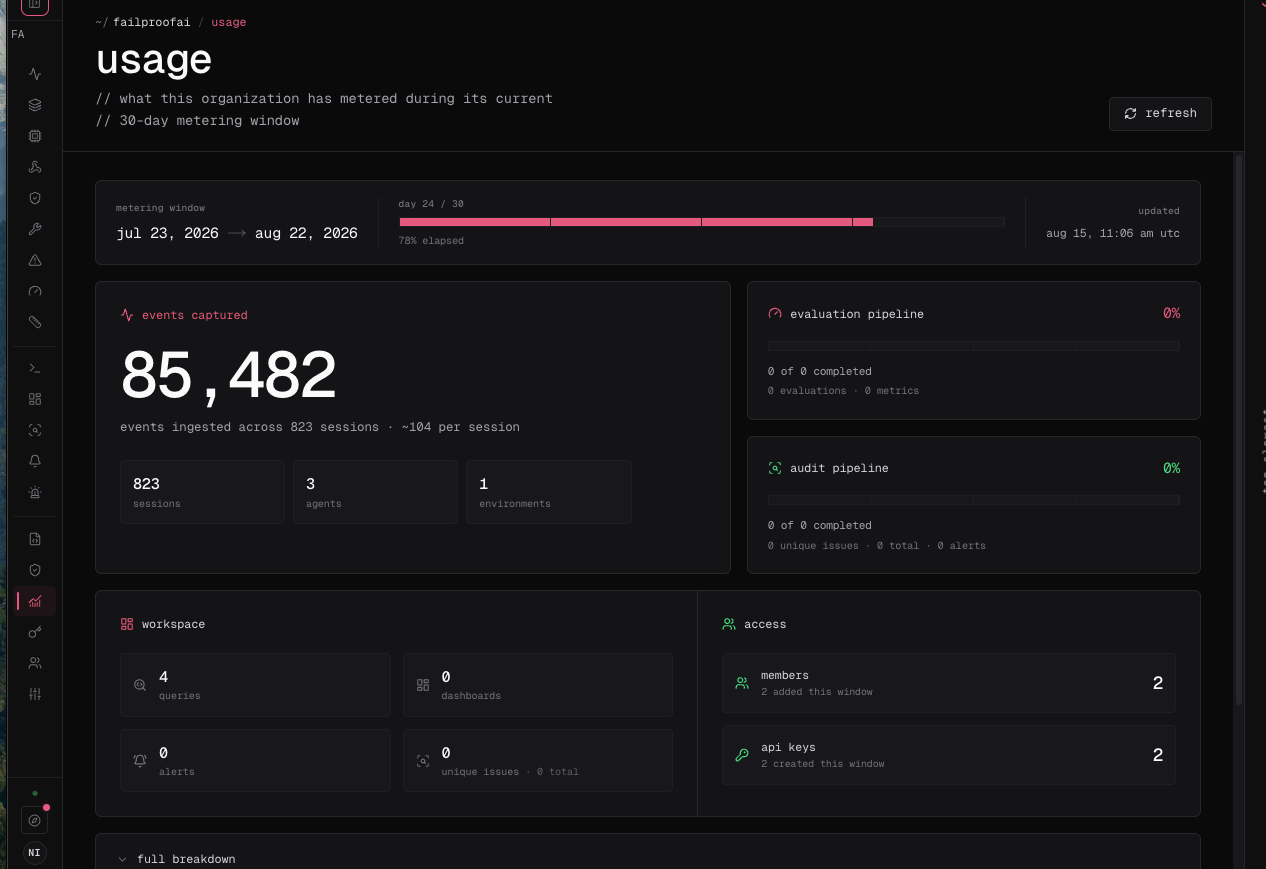Click the pulse icon beside events captured
Image resolution: width=1266 pixels, height=869 pixels.
[127, 315]
